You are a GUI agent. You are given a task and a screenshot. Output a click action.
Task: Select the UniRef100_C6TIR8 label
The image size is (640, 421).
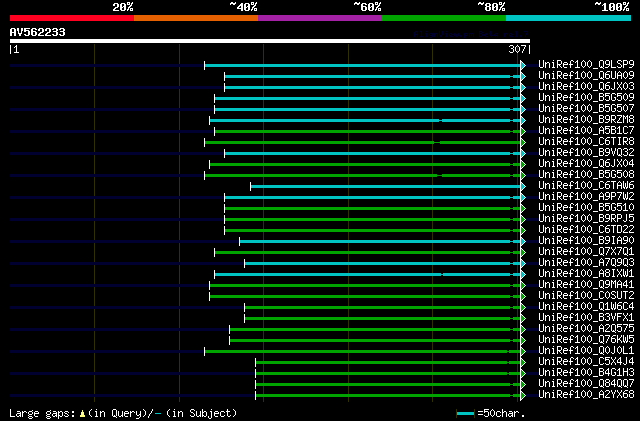pos(586,142)
